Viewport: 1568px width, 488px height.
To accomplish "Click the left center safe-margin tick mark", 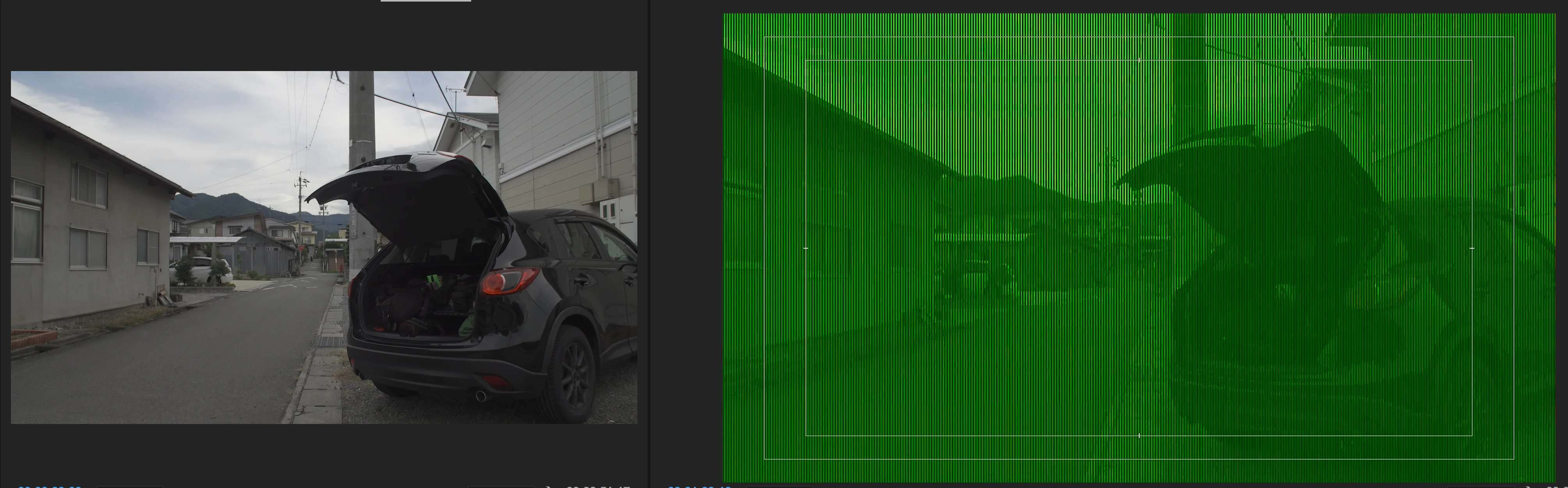I will (806, 248).
